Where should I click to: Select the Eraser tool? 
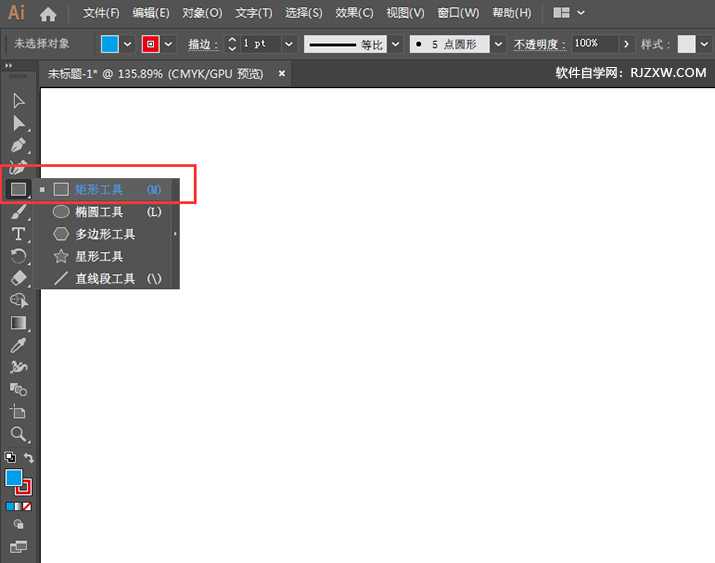tap(18, 278)
